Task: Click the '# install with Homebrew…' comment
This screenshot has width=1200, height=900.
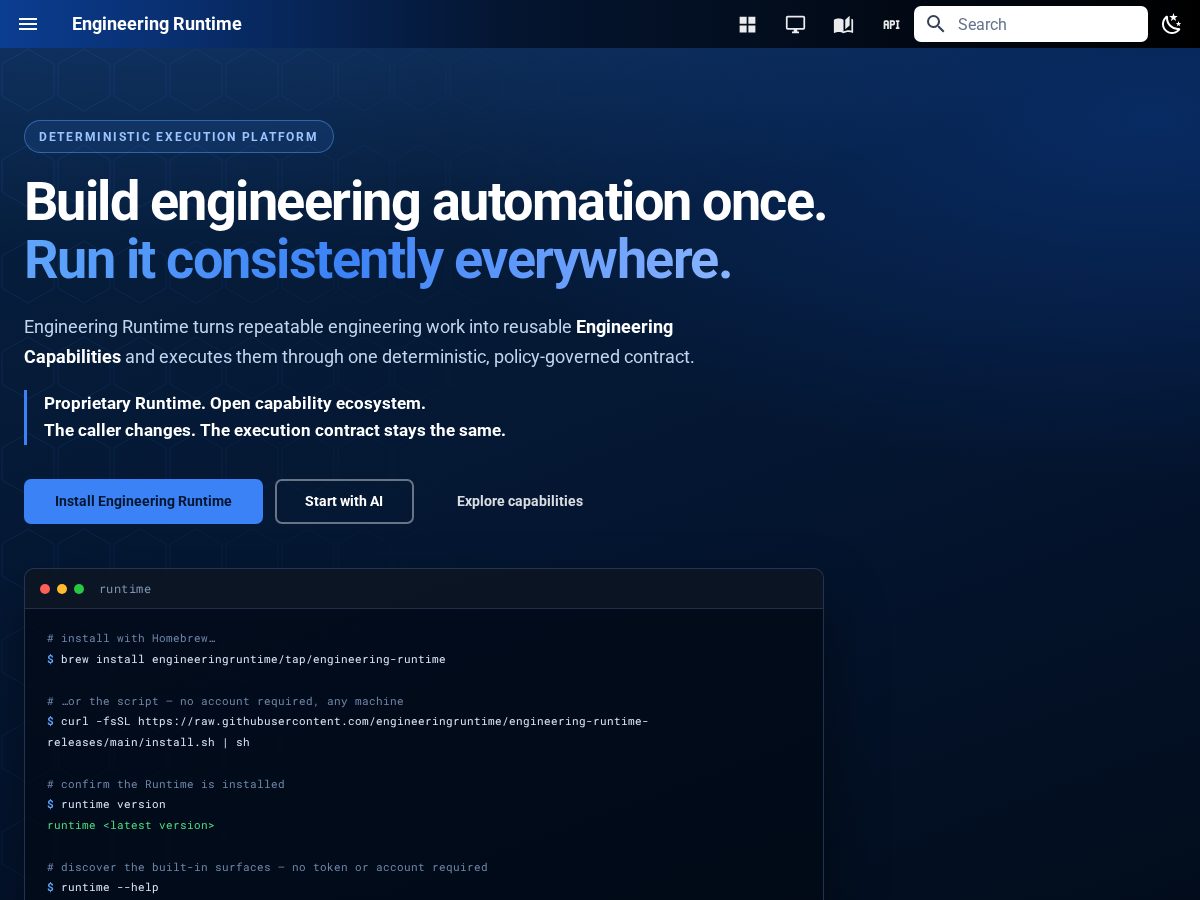Action: [x=131, y=638]
